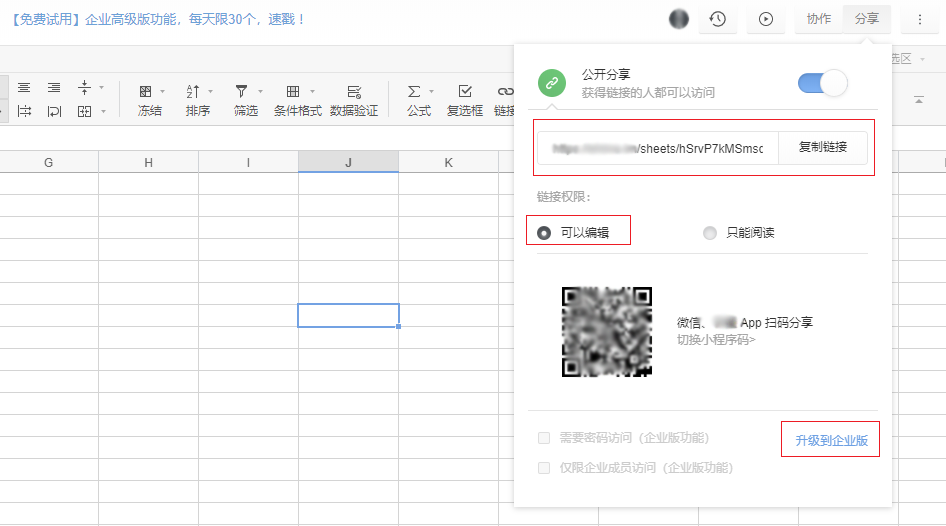Viewport: 946px width, 526px height.
Task: Click the vertical alignment icon
Action: point(84,87)
